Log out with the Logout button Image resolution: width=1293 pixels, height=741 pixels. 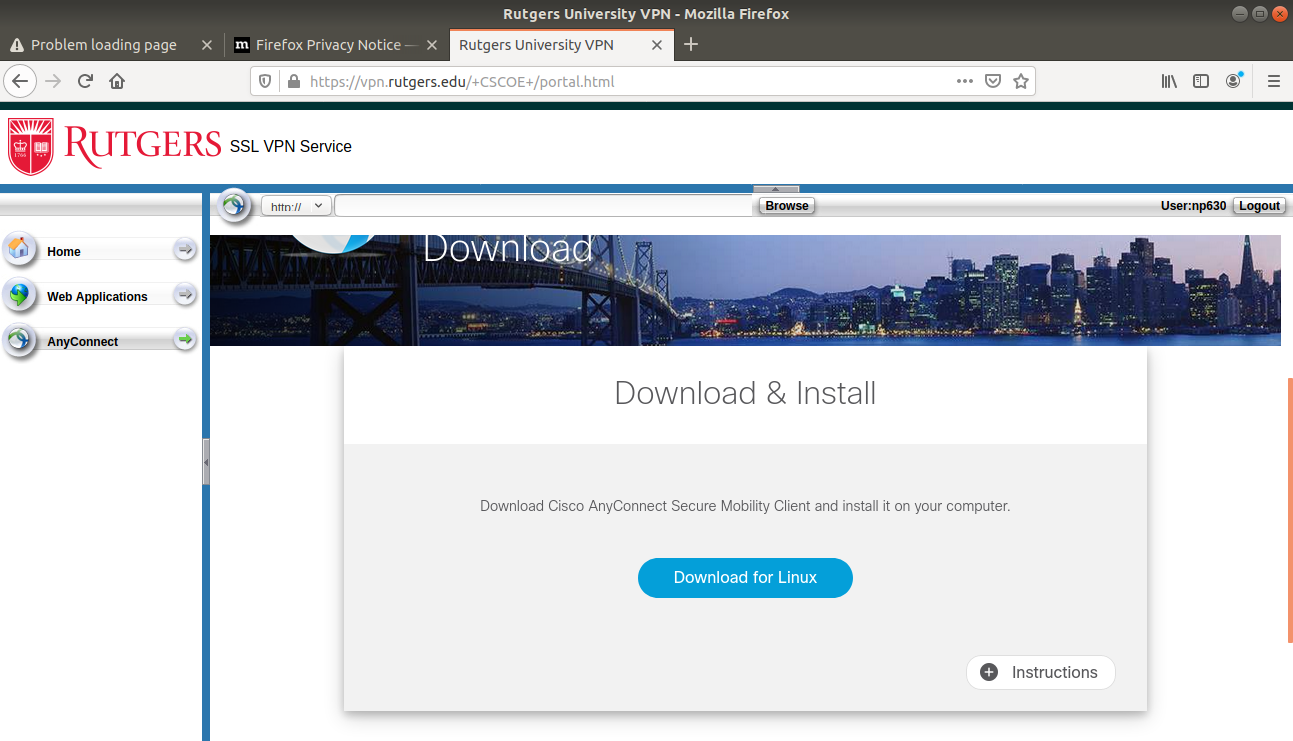coord(1259,205)
